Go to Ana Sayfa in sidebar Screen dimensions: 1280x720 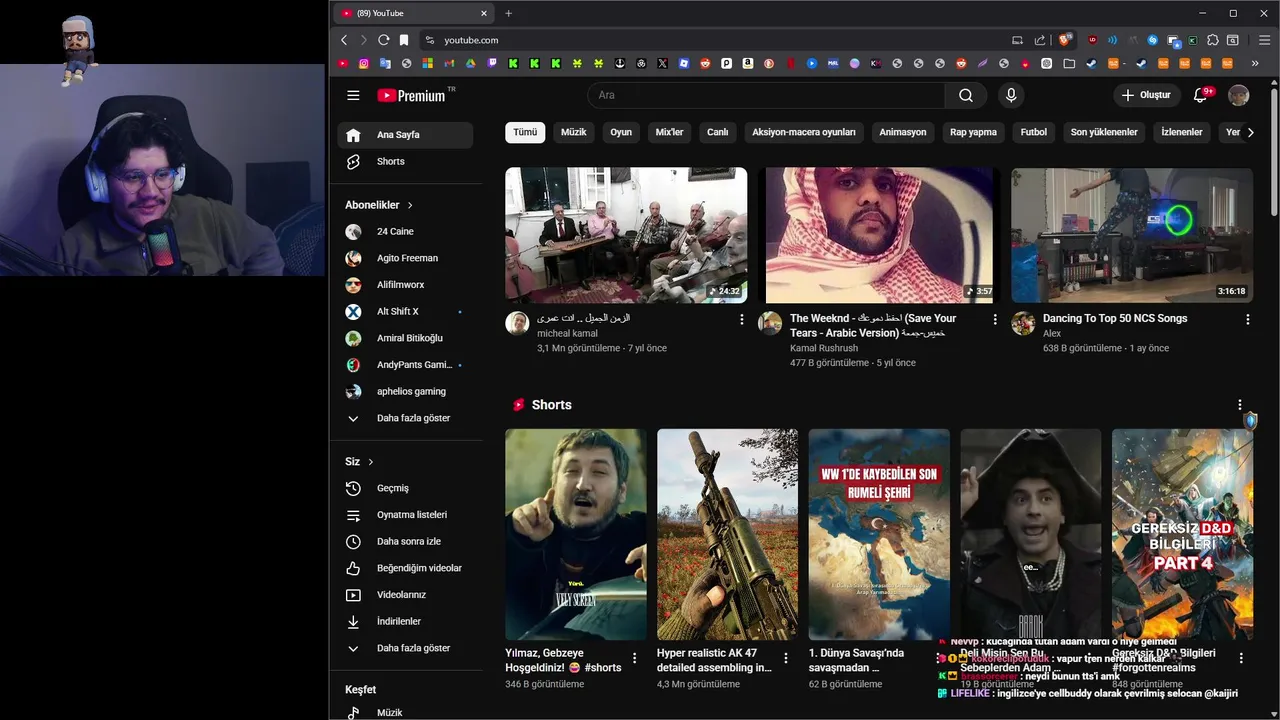point(405,135)
